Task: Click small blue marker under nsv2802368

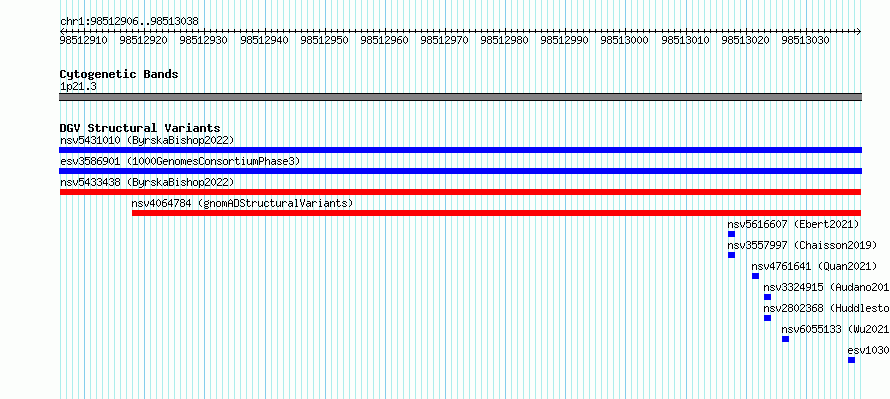Action: tap(767, 318)
